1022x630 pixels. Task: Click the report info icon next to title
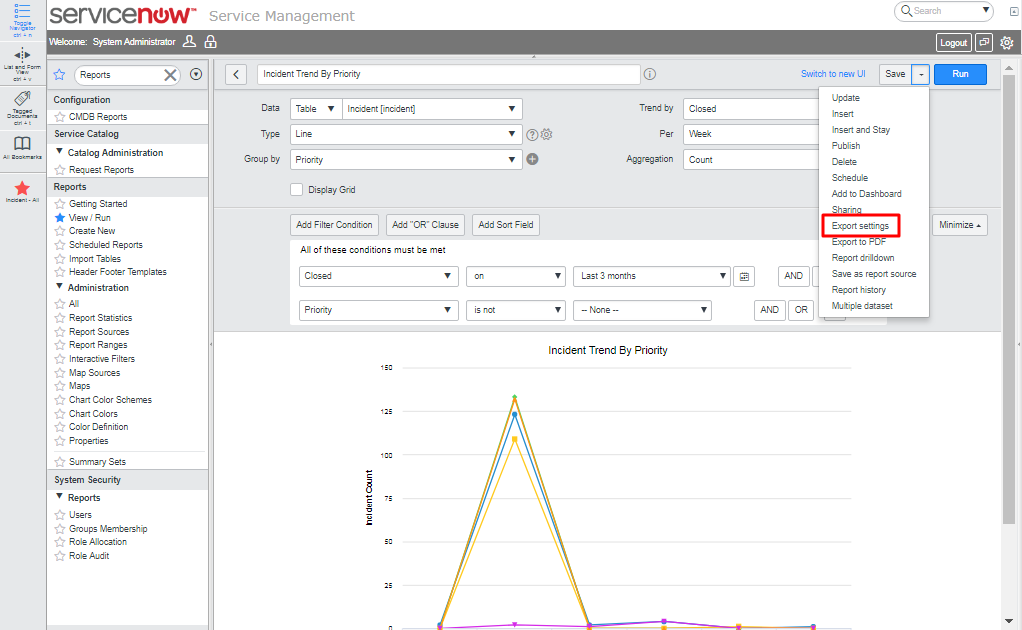pyautogui.click(x=650, y=74)
